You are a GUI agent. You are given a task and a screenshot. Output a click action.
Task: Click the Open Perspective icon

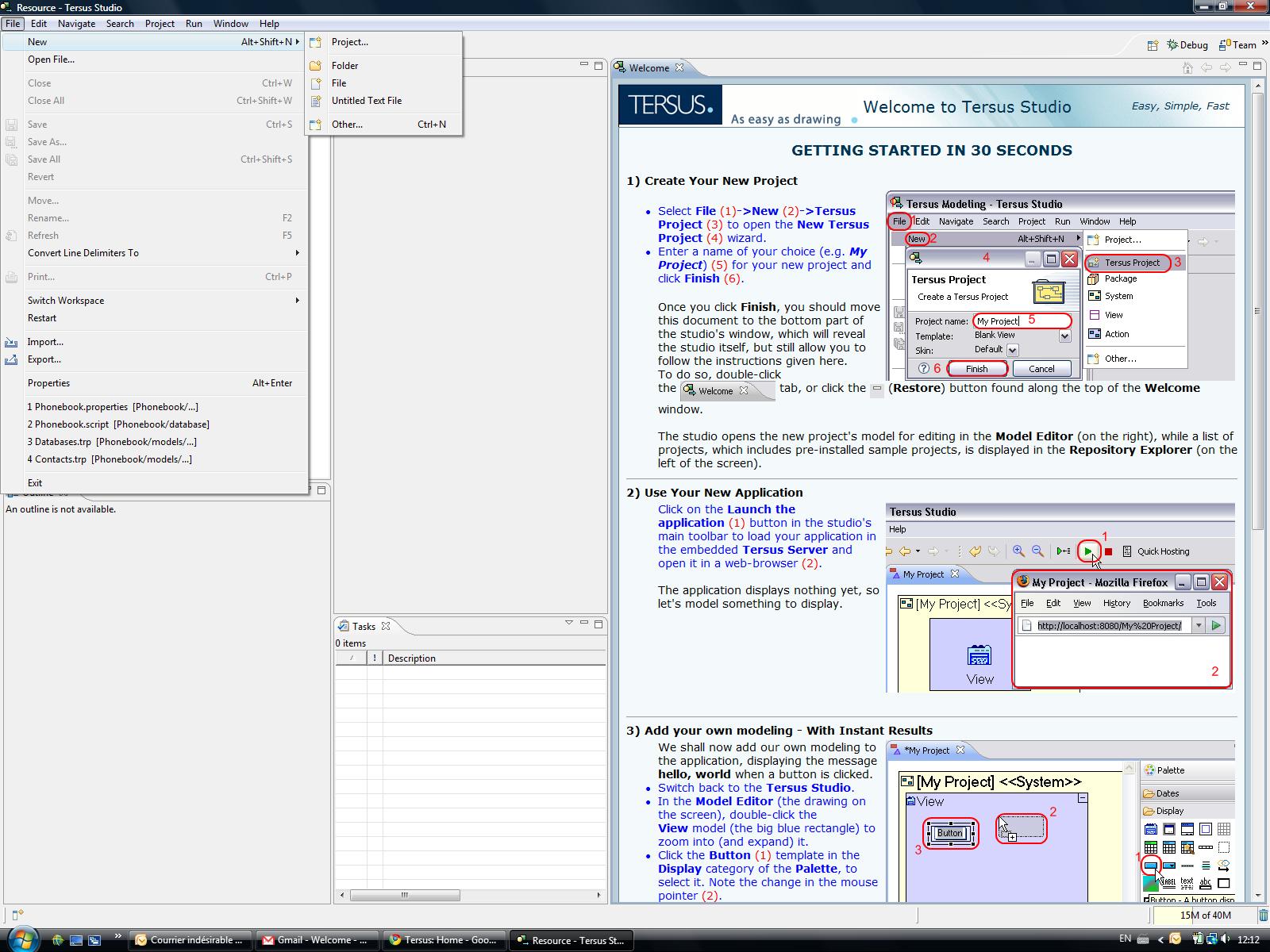click(1153, 45)
